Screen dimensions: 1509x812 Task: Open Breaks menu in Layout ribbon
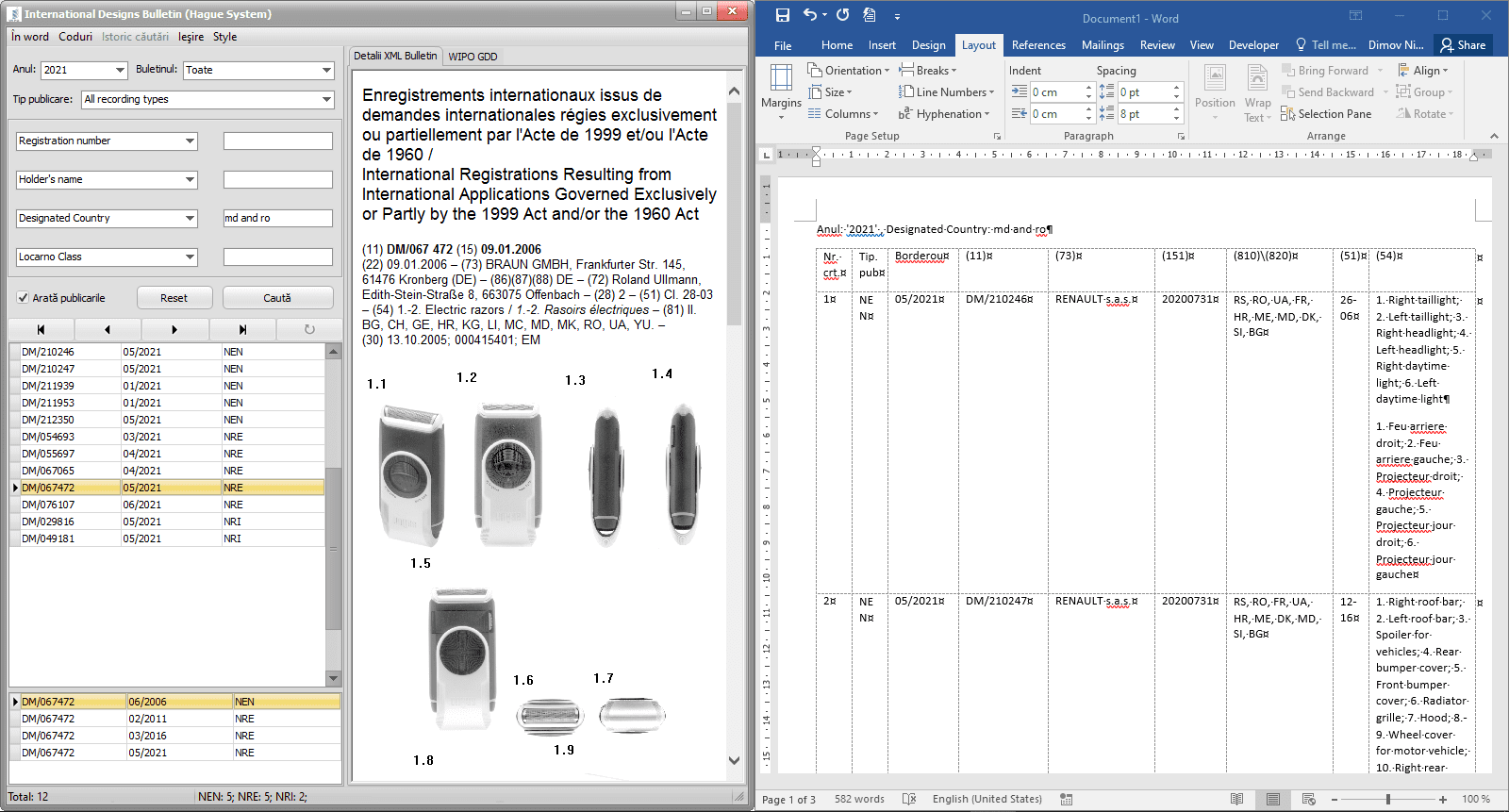point(927,71)
